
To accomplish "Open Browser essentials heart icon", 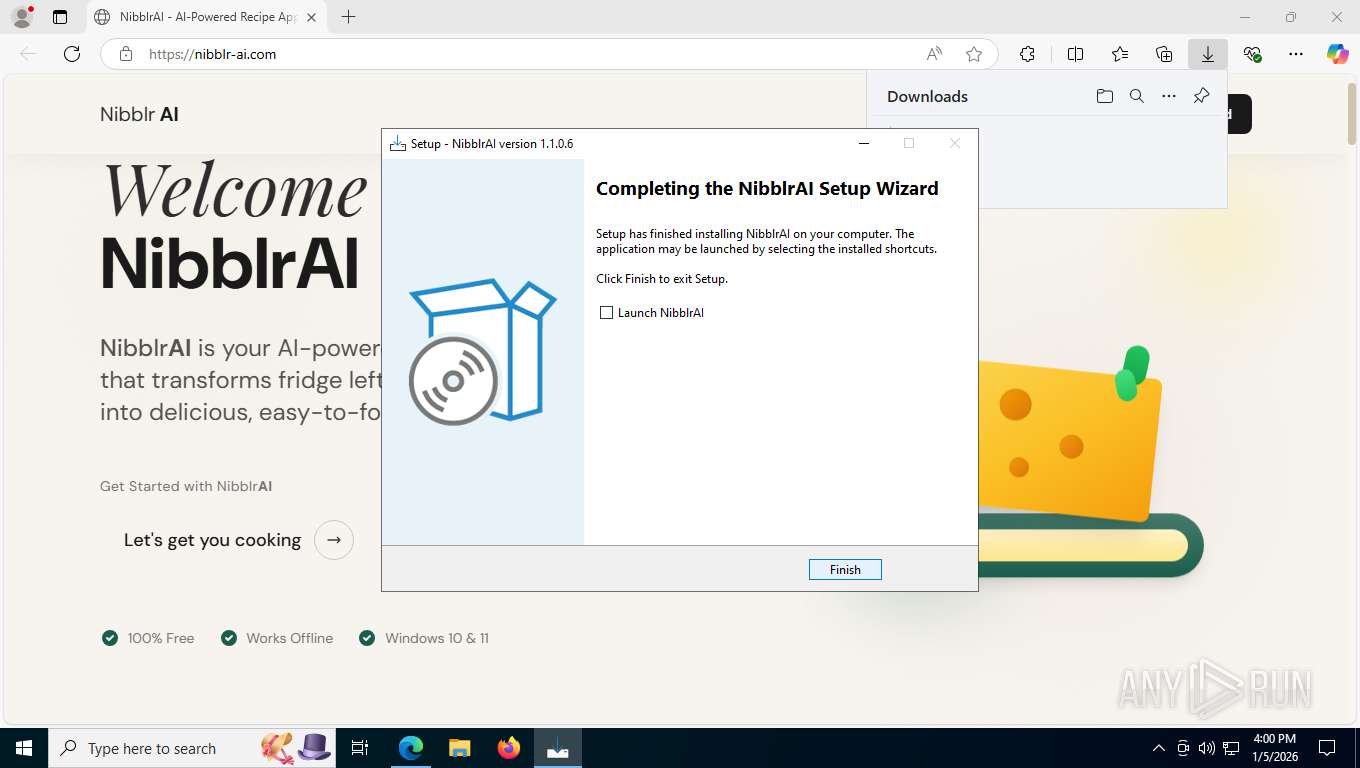I will click(x=1252, y=54).
